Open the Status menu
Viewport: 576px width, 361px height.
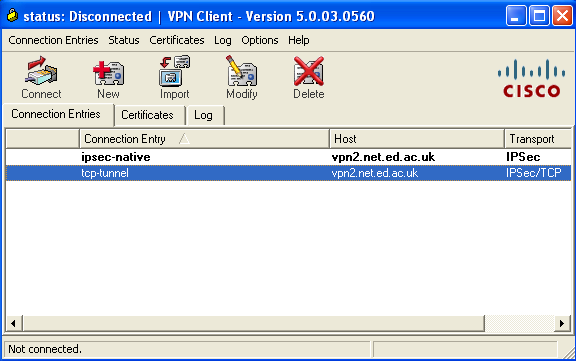(124, 40)
